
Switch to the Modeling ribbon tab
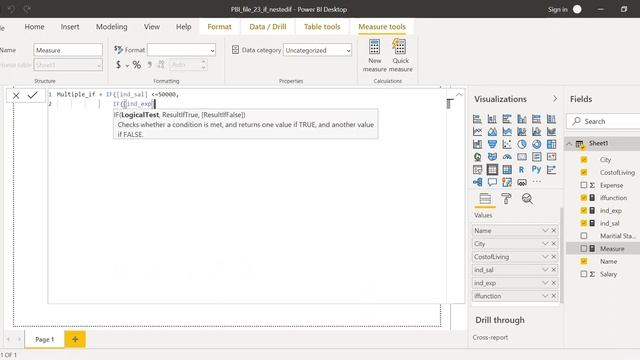coord(111,27)
